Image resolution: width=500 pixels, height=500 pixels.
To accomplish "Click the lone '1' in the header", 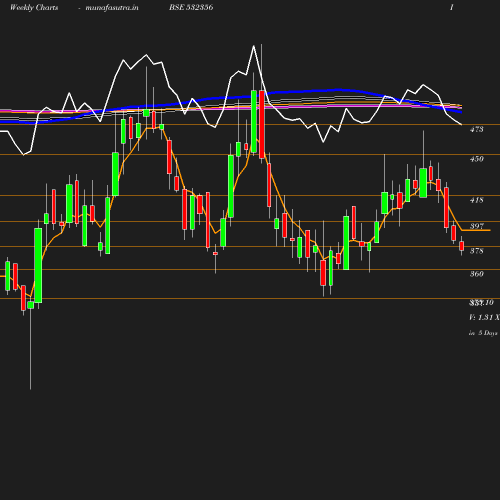I will (x=452, y=7).
